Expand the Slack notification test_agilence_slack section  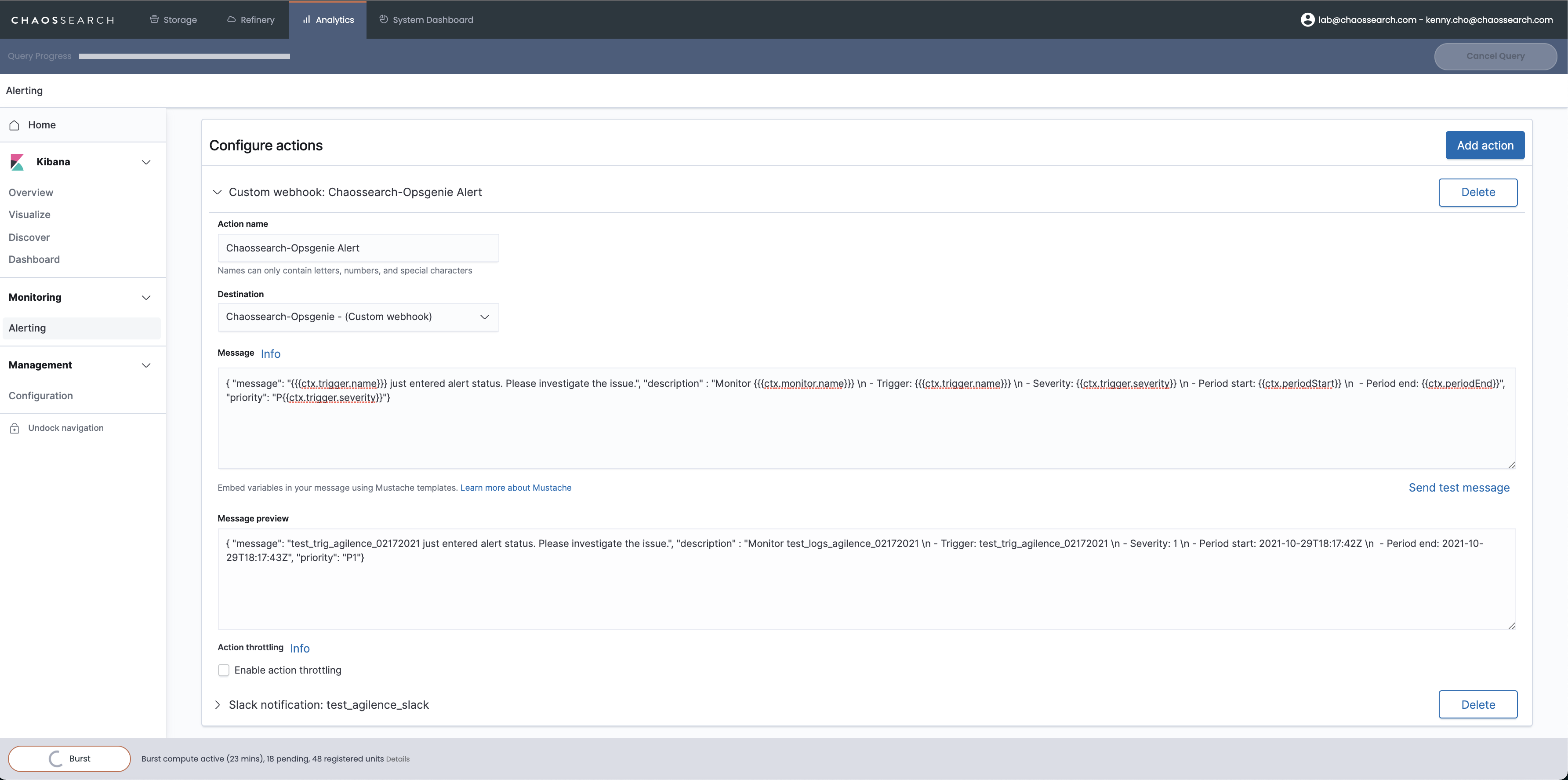pos(217,705)
